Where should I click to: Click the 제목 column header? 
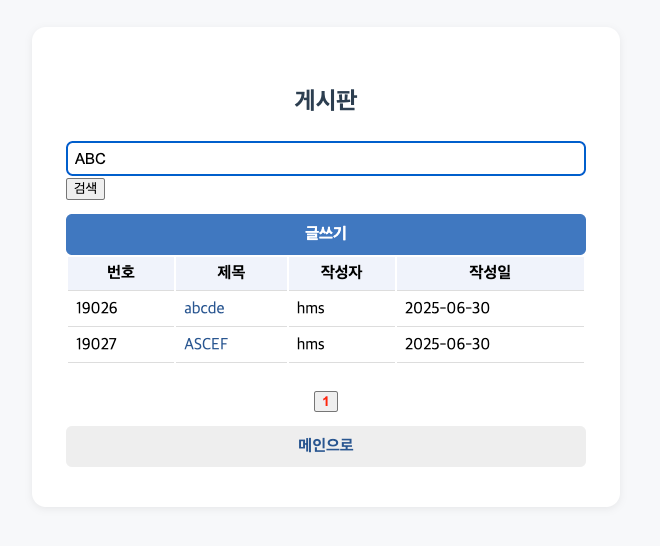(x=231, y=272)
